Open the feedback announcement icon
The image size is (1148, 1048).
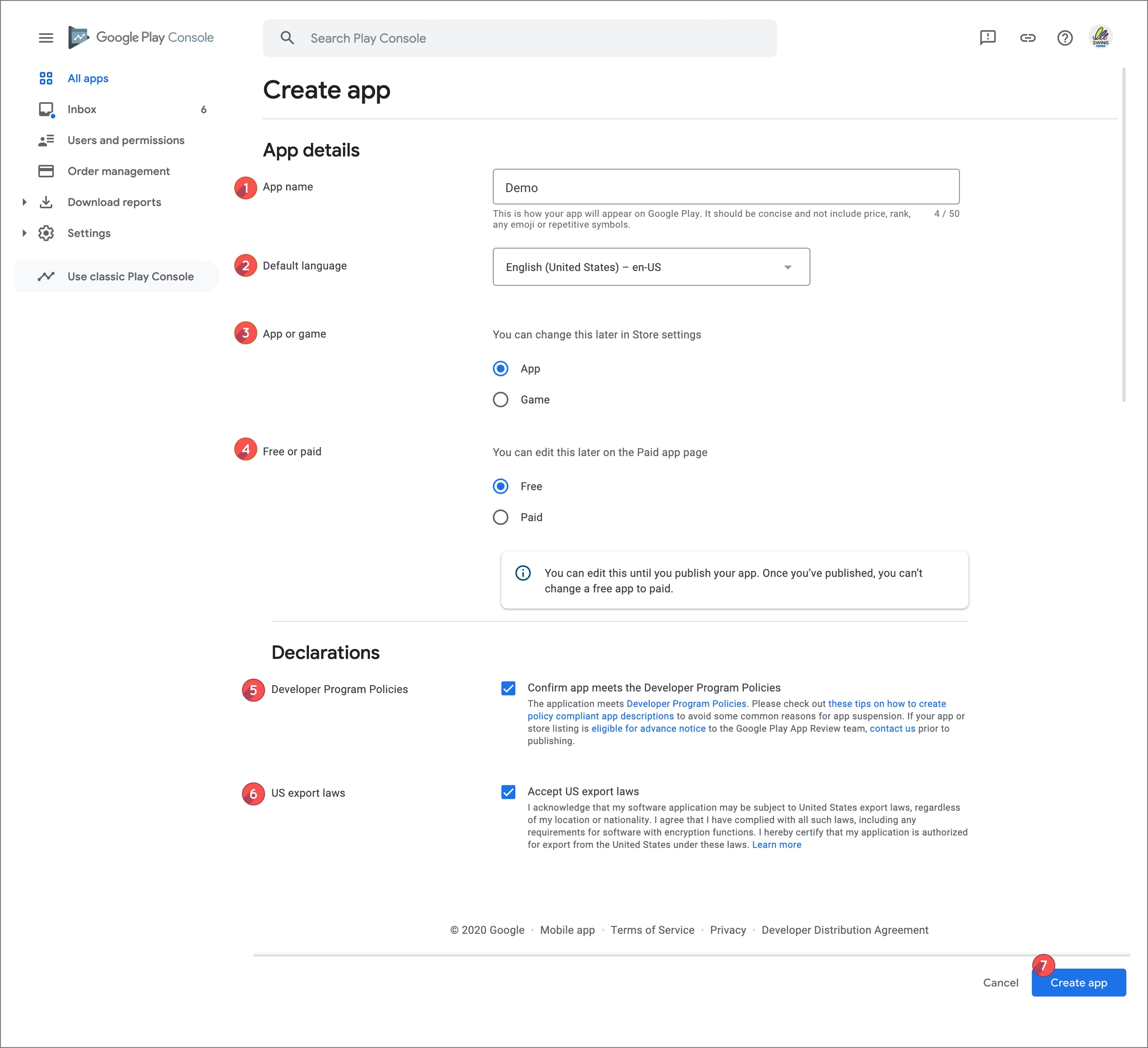coord(988,37)
